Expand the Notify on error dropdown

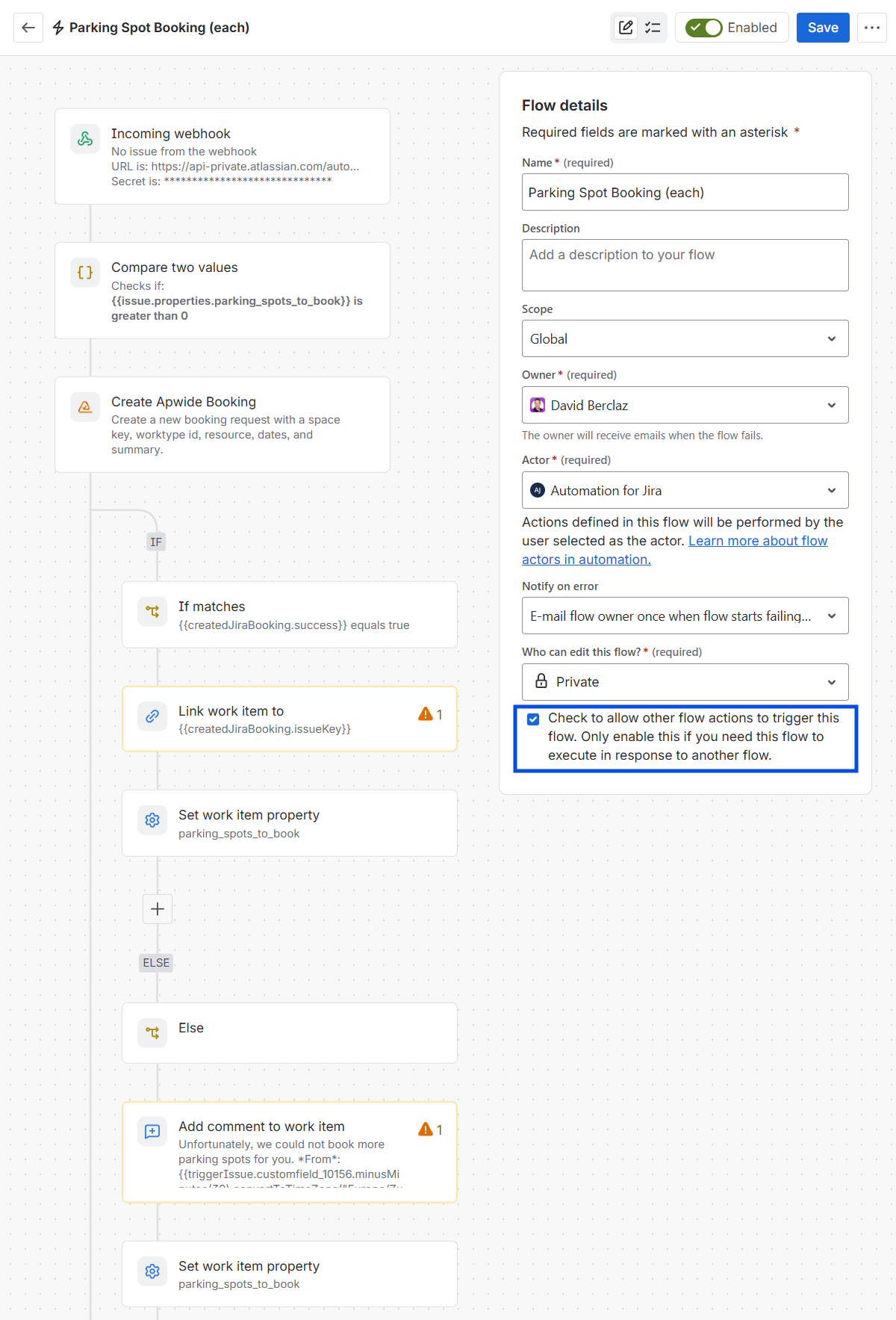[685, 616]
